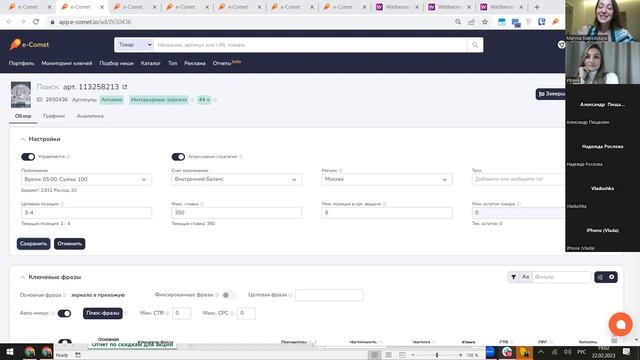Open the 44 ч status dropdown badge
The height and width of the screenshot is (360, 640).
tap(204, 100)
